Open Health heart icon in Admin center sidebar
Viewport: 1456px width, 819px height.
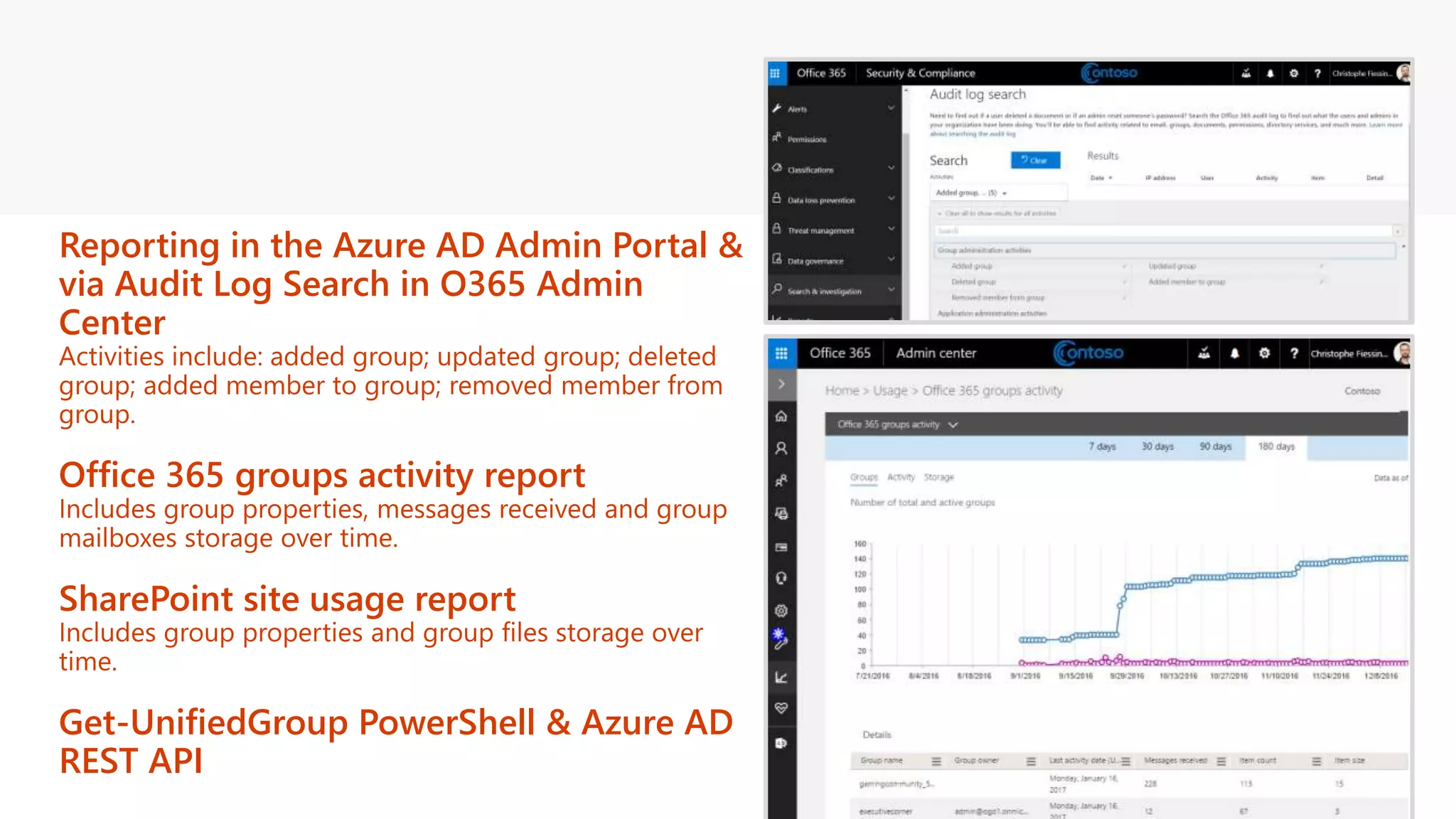pyautogui.click(x=781, y=708)
